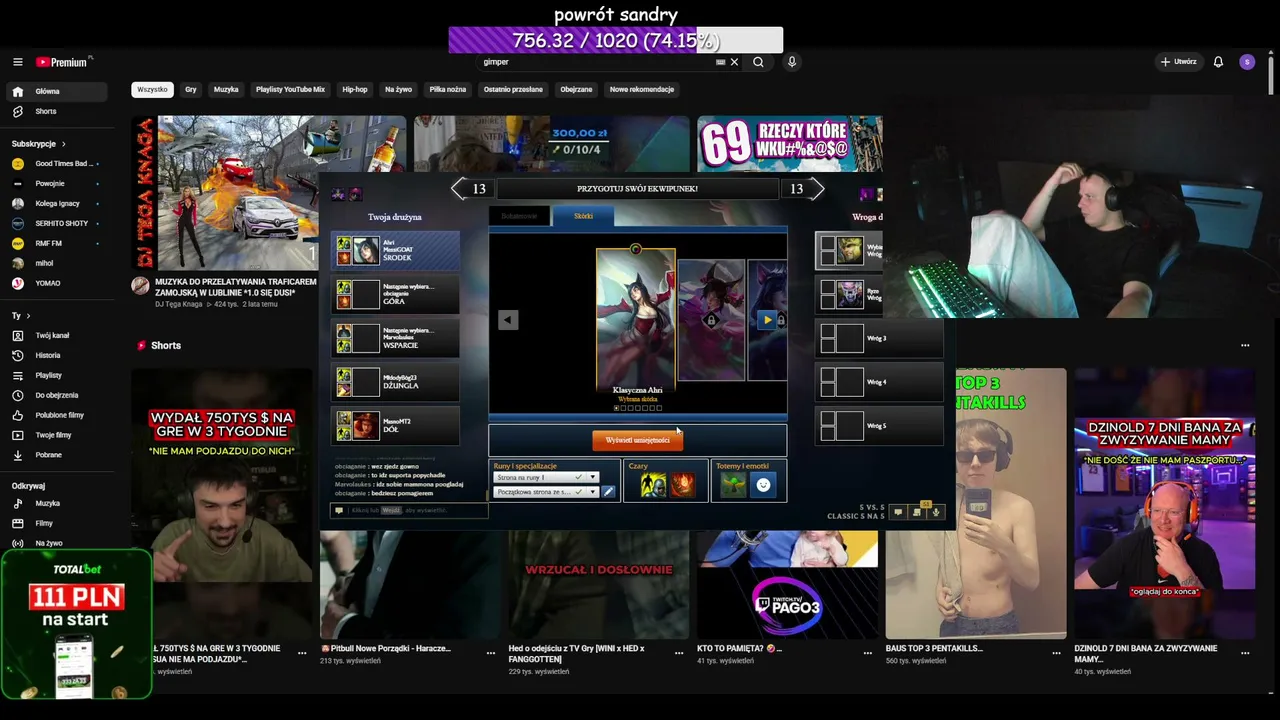Image resolution: width=1280 pixels, height=720 pixels.
Task: Click the champion select chat input field
Action: 409,510
